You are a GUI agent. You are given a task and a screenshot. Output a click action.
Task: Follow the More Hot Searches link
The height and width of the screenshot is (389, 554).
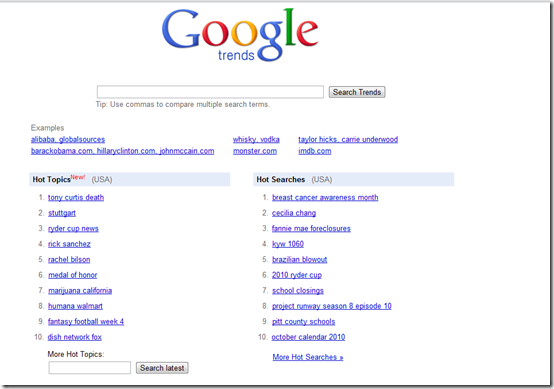pyautogui.click(x=308, y=357)
